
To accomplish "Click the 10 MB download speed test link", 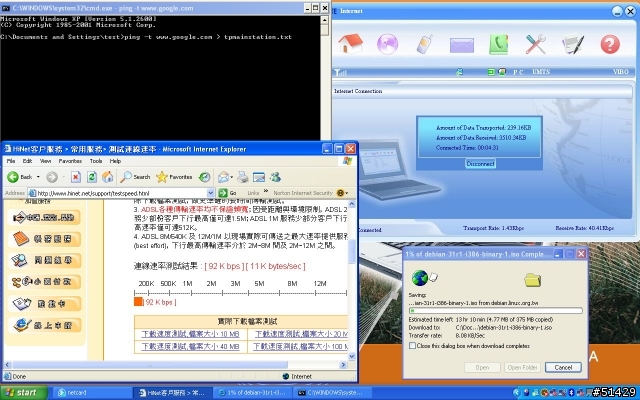I will point(190,334).
